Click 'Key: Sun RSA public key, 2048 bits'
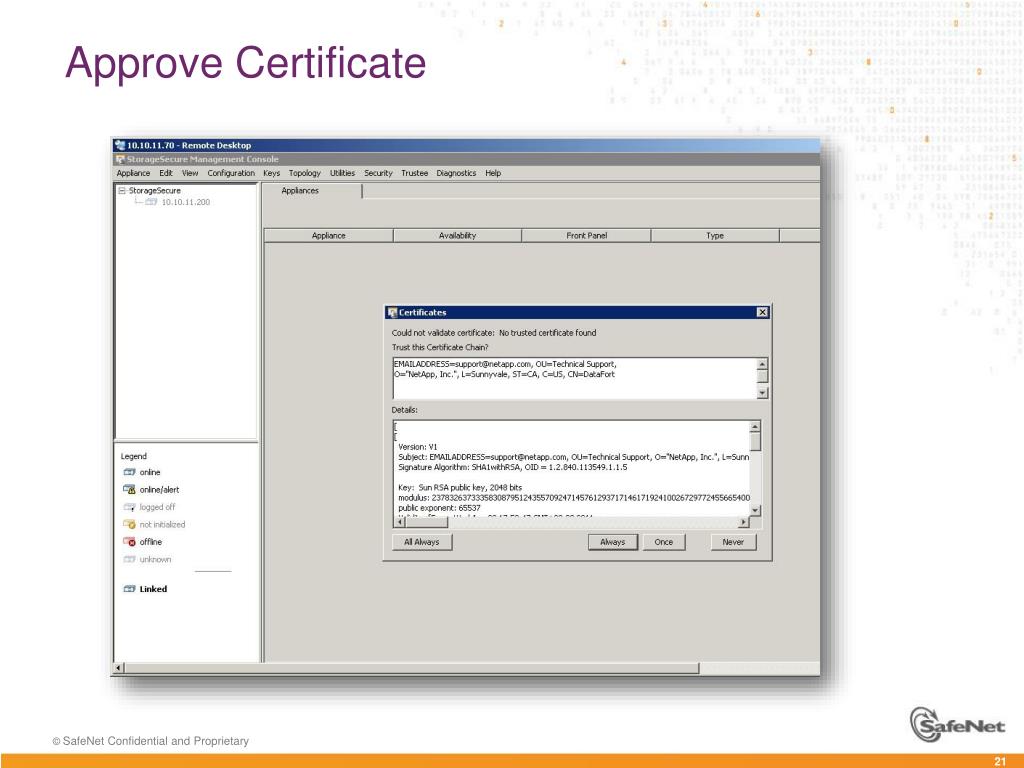This screenshot has width=1024, height=768. (460, 488)
